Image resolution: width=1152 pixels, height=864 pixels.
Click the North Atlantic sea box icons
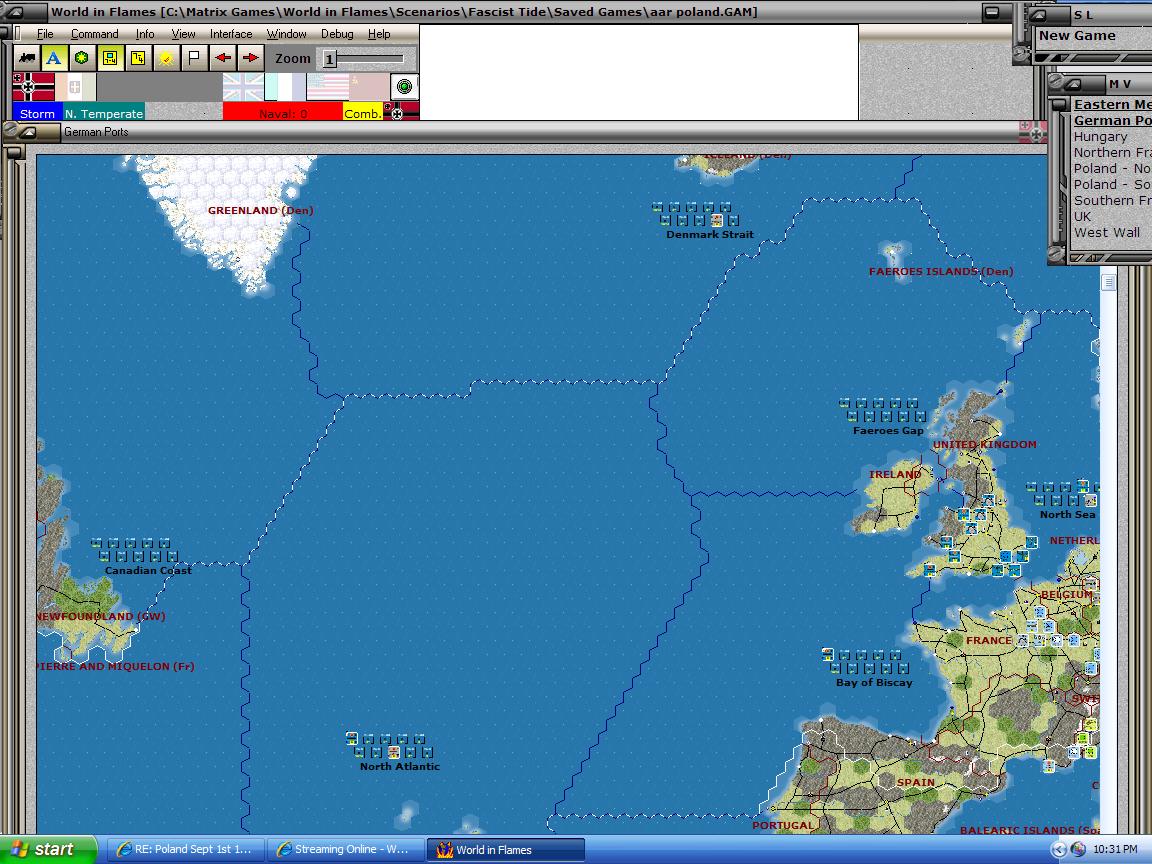pyautogui.click(x=389, y=746)
